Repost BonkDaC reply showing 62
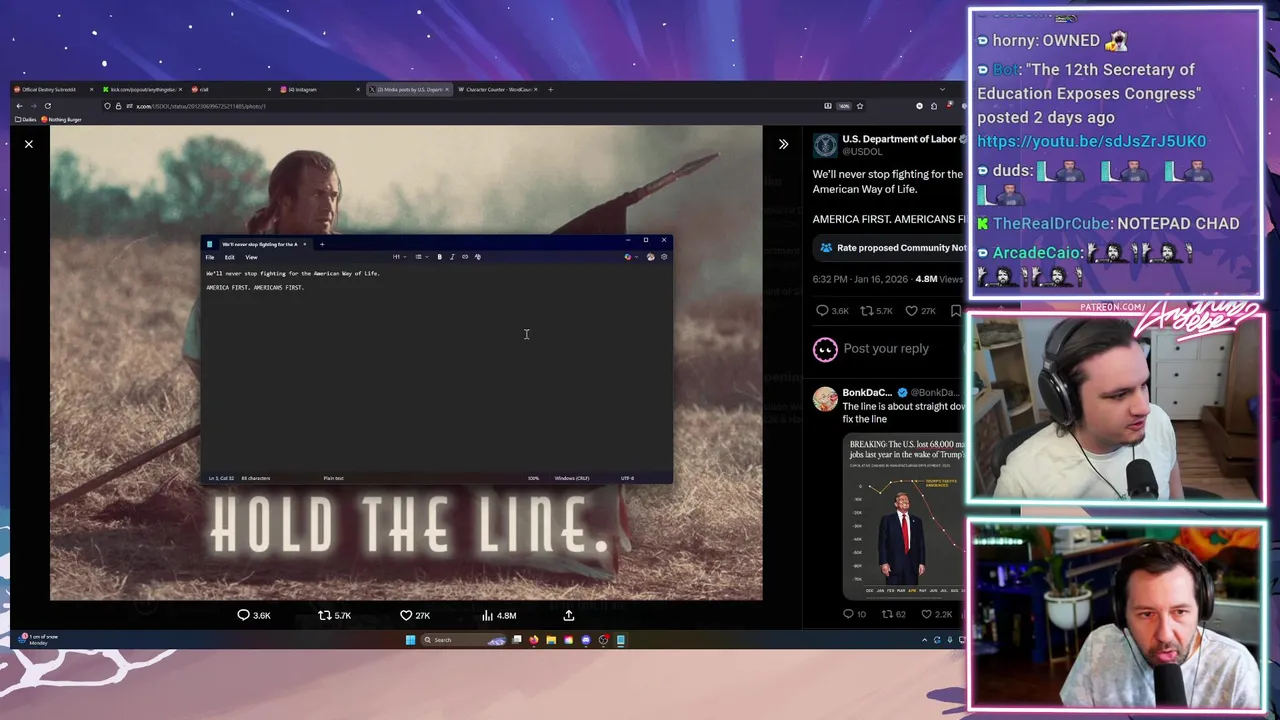This screenshot has height=720, width=1280. (886, 614)
